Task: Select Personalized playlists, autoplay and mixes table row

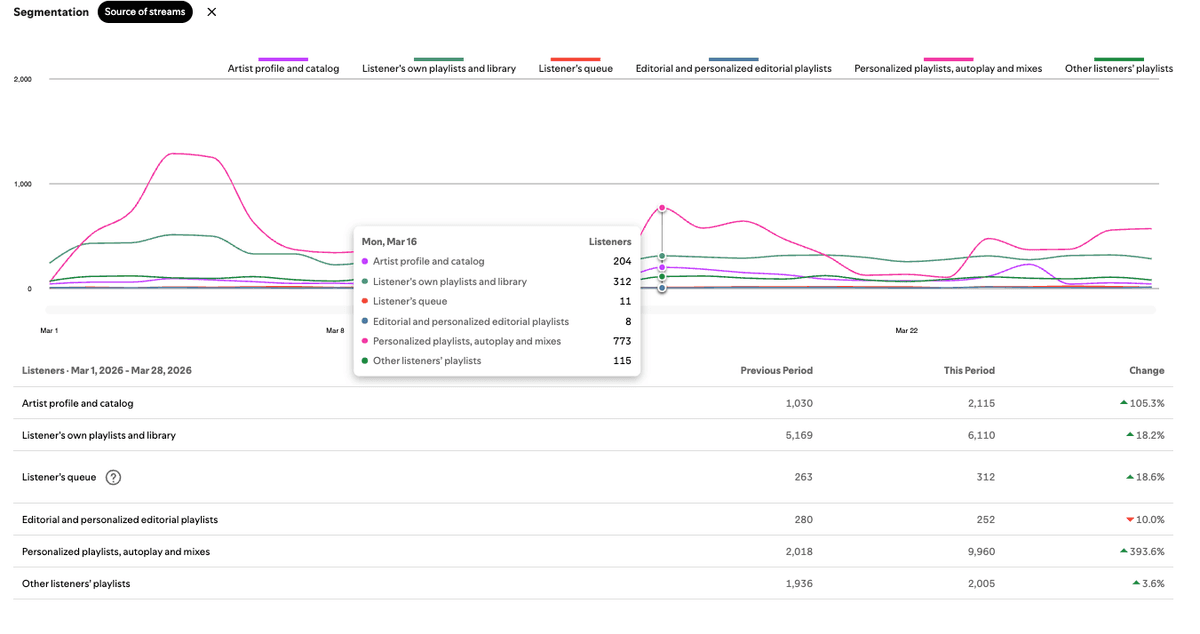Action: pyautogui.click(x=593, y=551)
